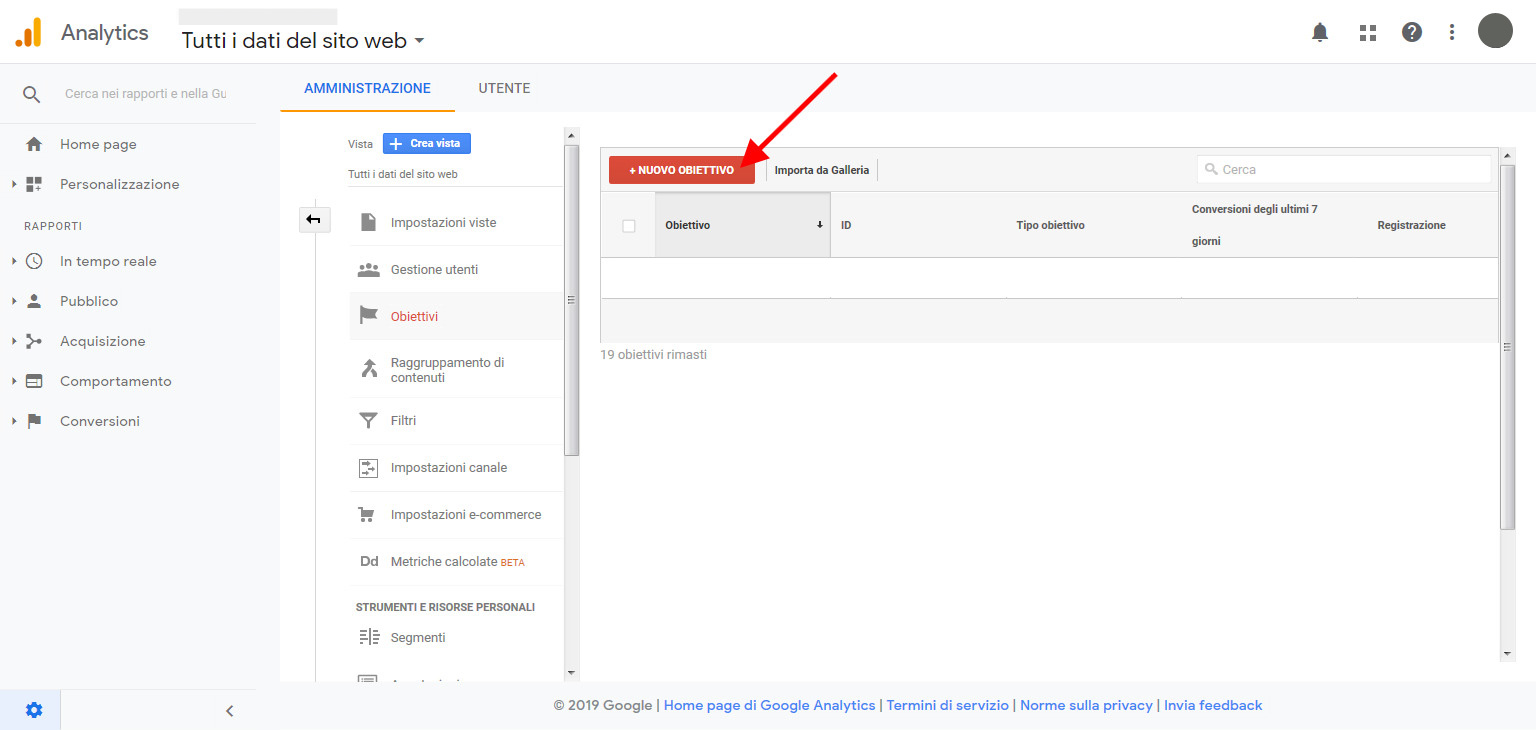Focus the Cerca field above the goals table
Image resolution: width=1536 pixels, height=730 pixels.
pyautogui.click(x=1344, y=170)
